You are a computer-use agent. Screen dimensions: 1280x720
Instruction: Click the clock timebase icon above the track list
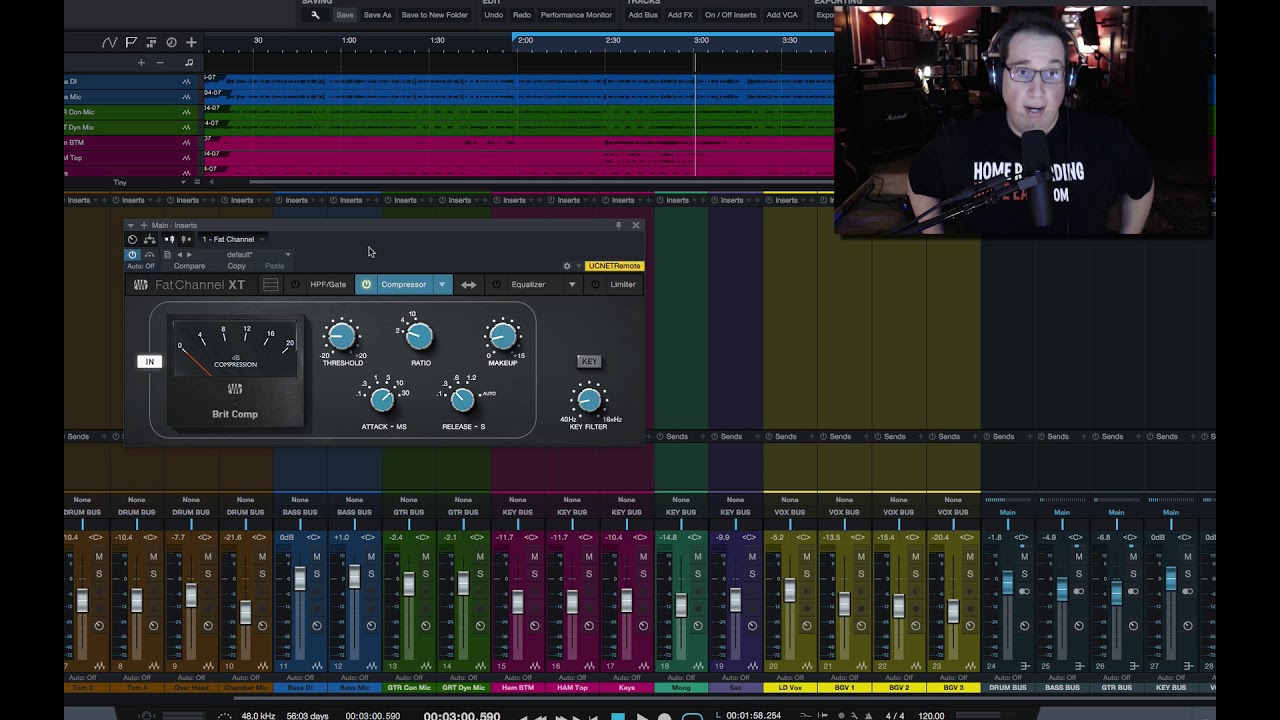click(171, 42)
